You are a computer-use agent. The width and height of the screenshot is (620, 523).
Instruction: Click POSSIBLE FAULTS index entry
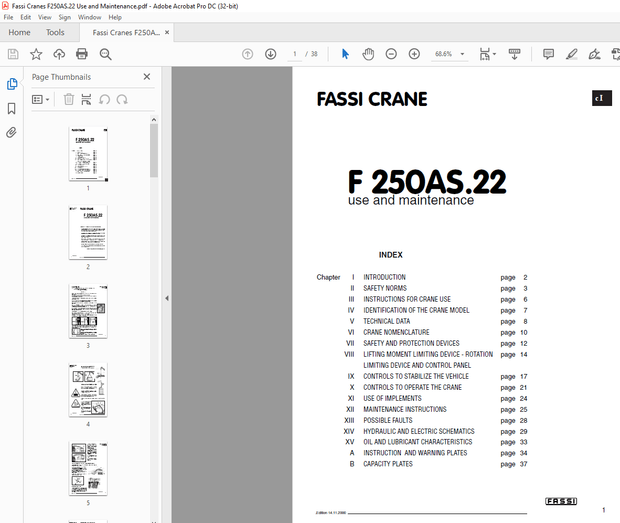coord(388,420)
